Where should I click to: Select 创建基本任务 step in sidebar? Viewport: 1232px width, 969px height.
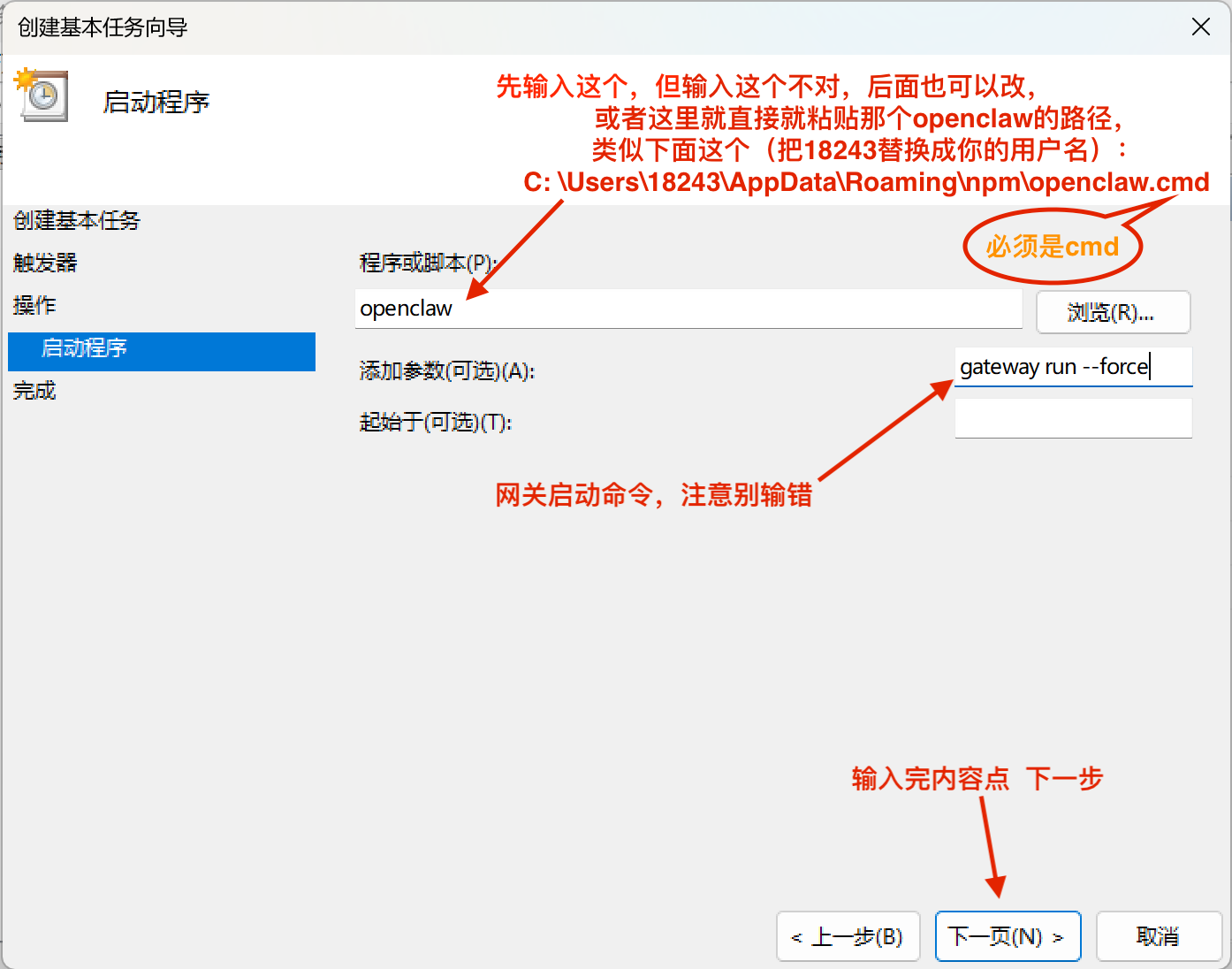(77, 220)
